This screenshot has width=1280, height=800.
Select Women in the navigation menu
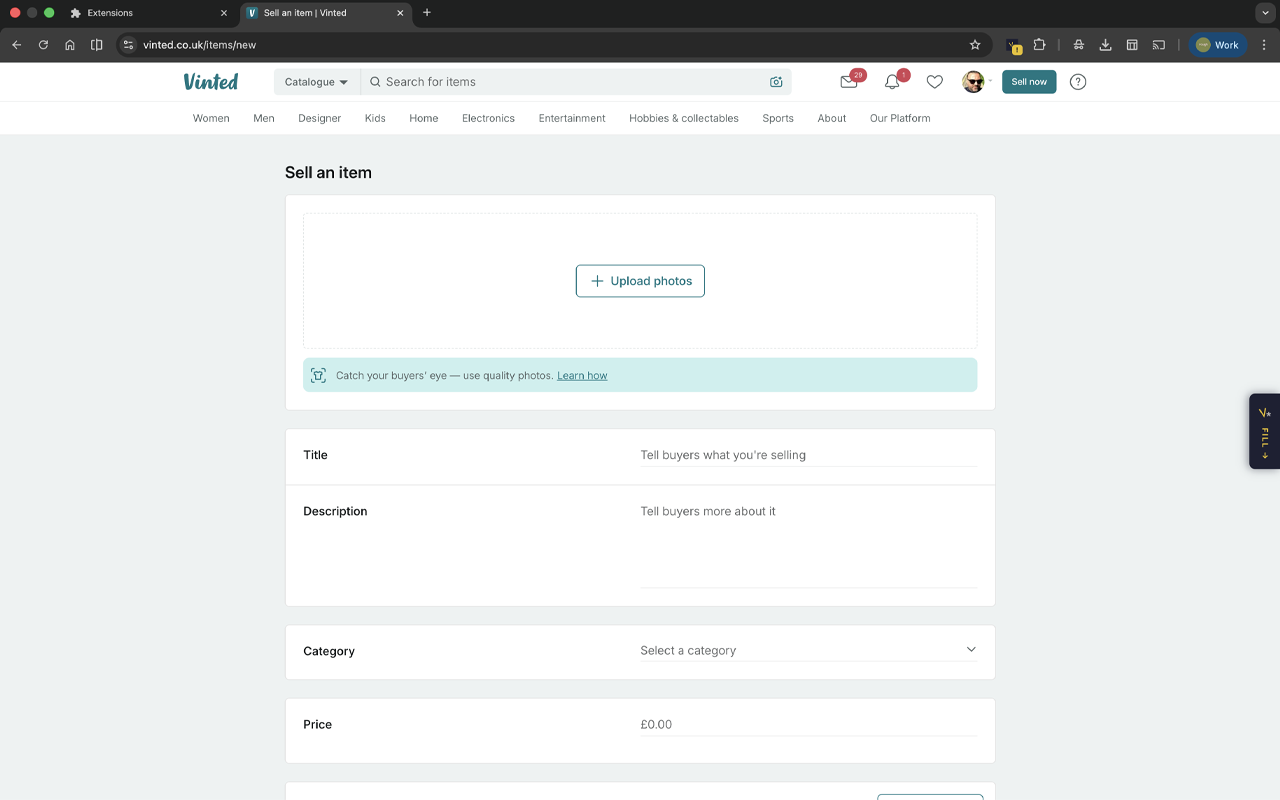[211, 118]
